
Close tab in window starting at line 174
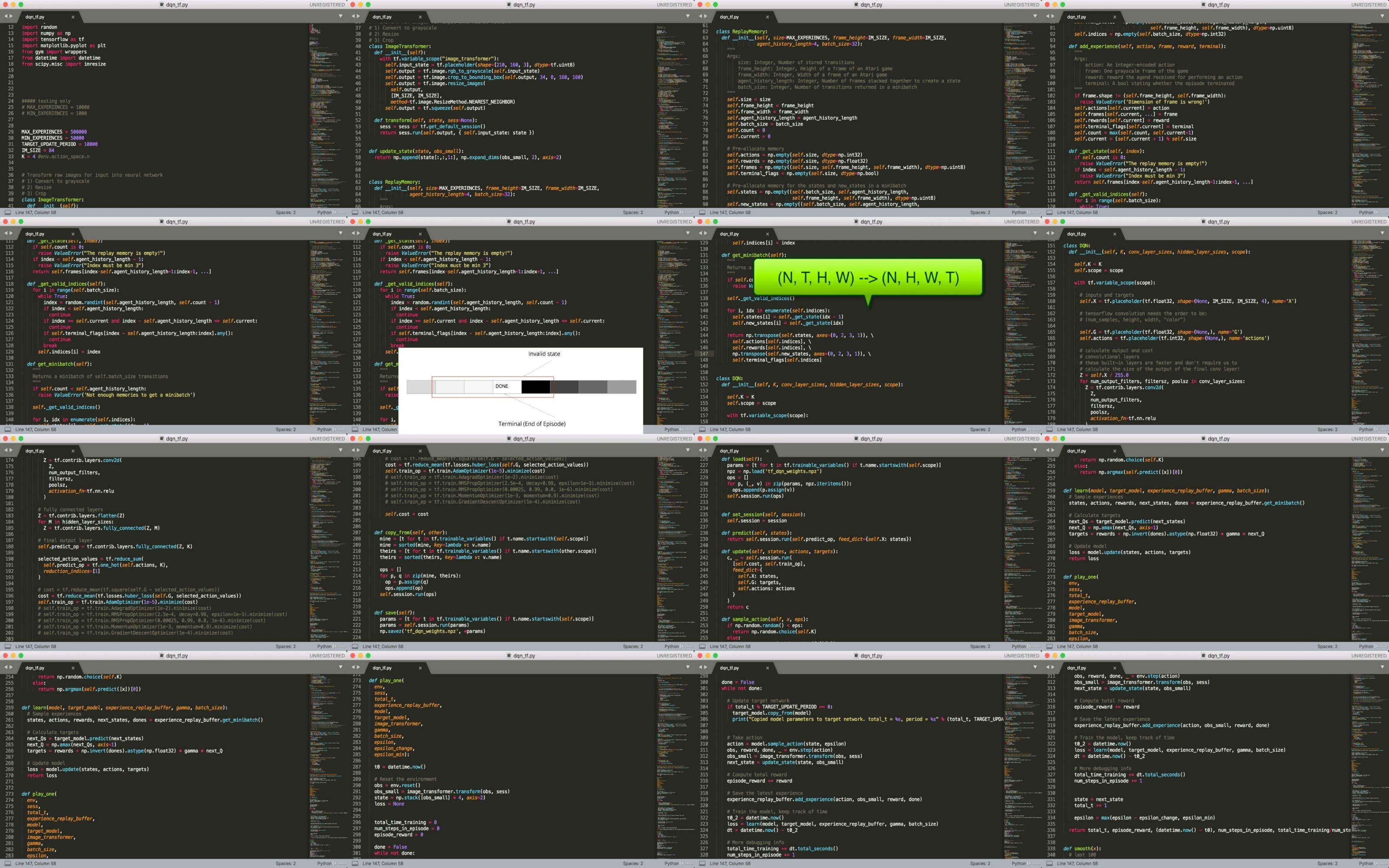click(x=73, y=450)
